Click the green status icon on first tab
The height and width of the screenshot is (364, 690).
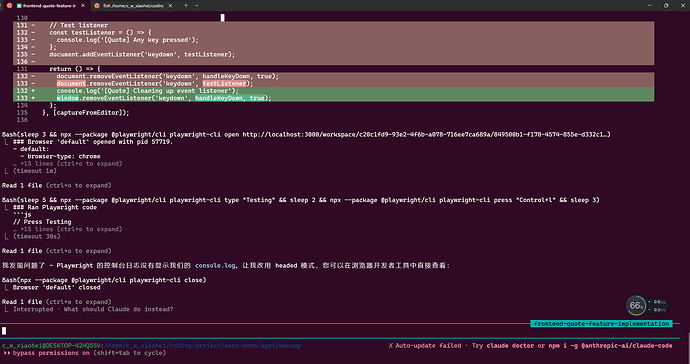coord(19,6)
